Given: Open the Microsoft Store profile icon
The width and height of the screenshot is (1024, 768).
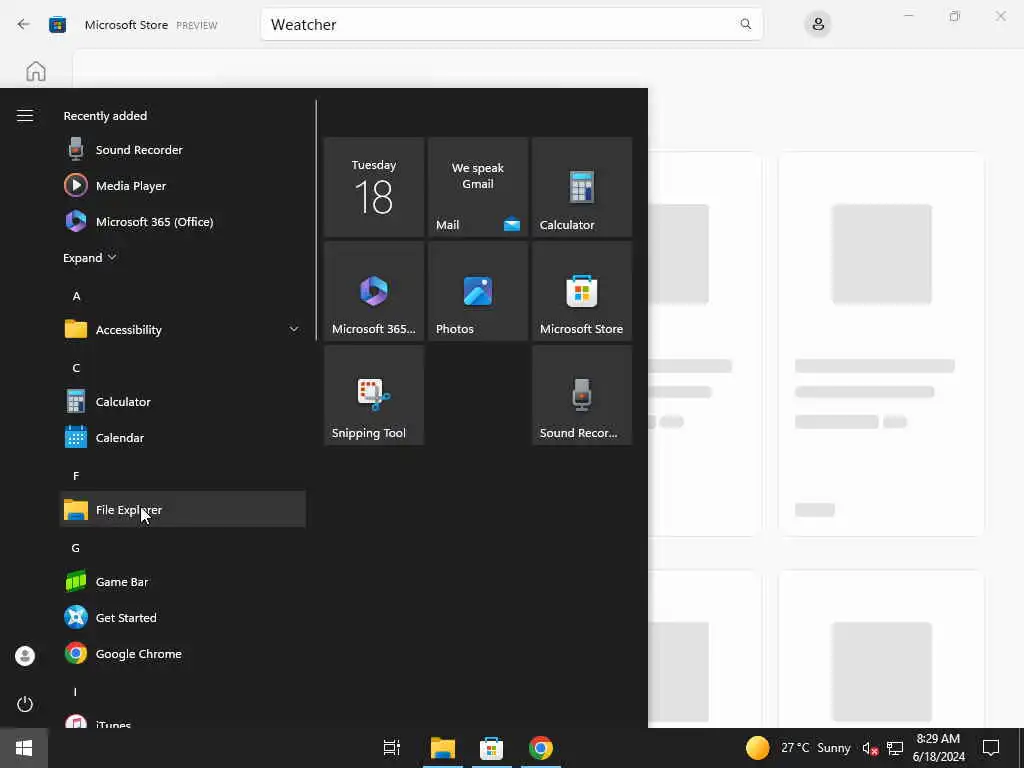Looking at the screenshot, I should [x=818, y=24].
